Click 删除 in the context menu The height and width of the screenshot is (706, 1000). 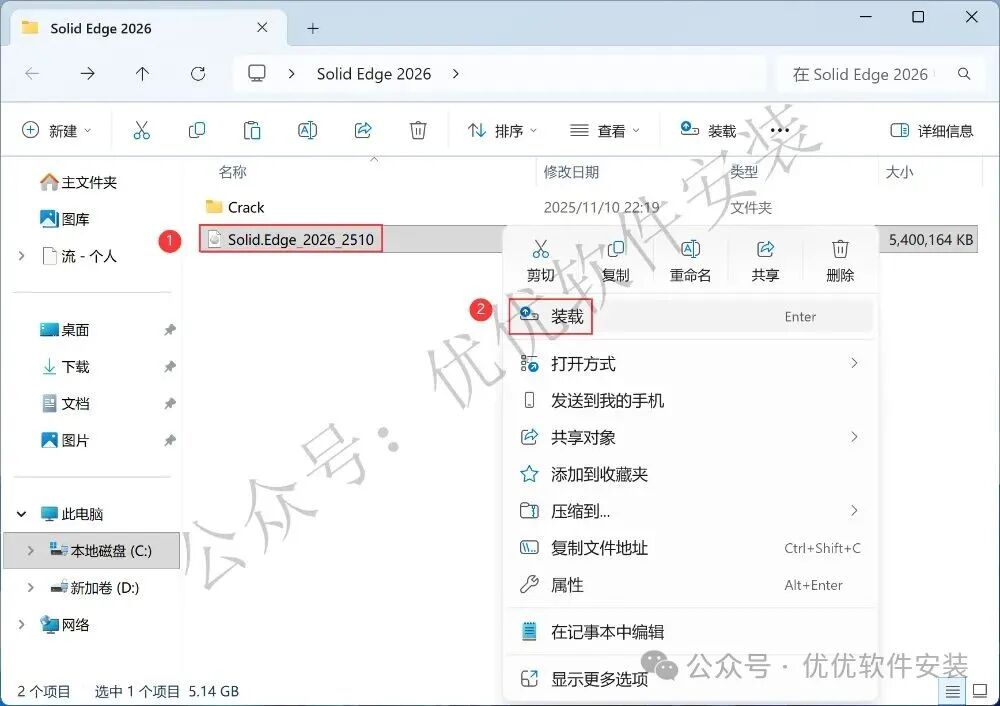[840, 260]
